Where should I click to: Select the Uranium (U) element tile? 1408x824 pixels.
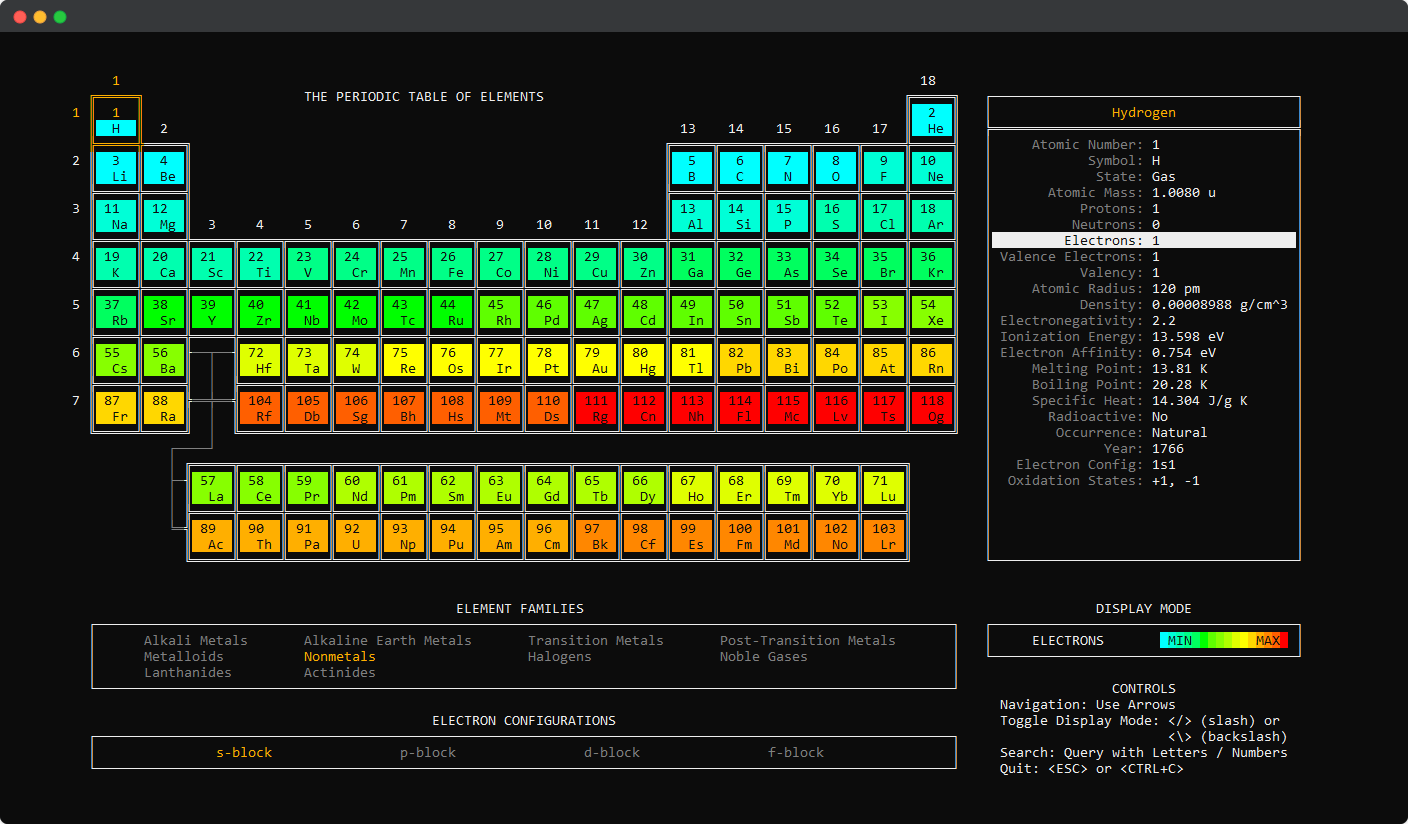point(356,536)
